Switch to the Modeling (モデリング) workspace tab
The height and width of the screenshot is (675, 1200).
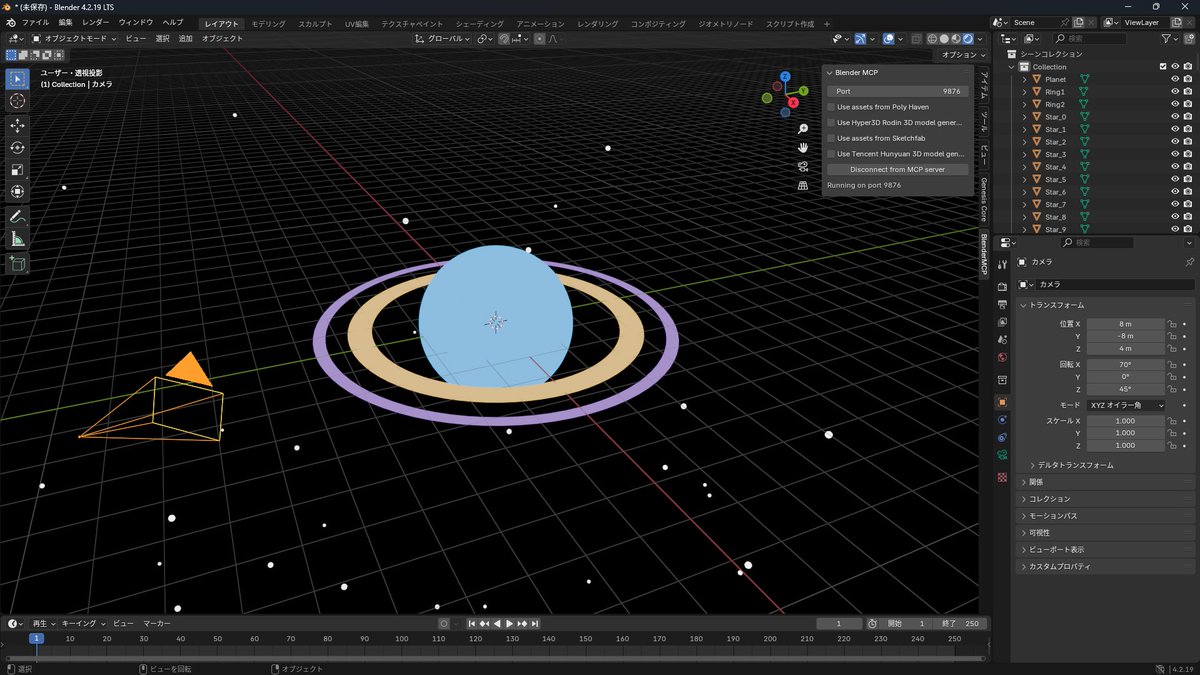(x=268, y=23)
